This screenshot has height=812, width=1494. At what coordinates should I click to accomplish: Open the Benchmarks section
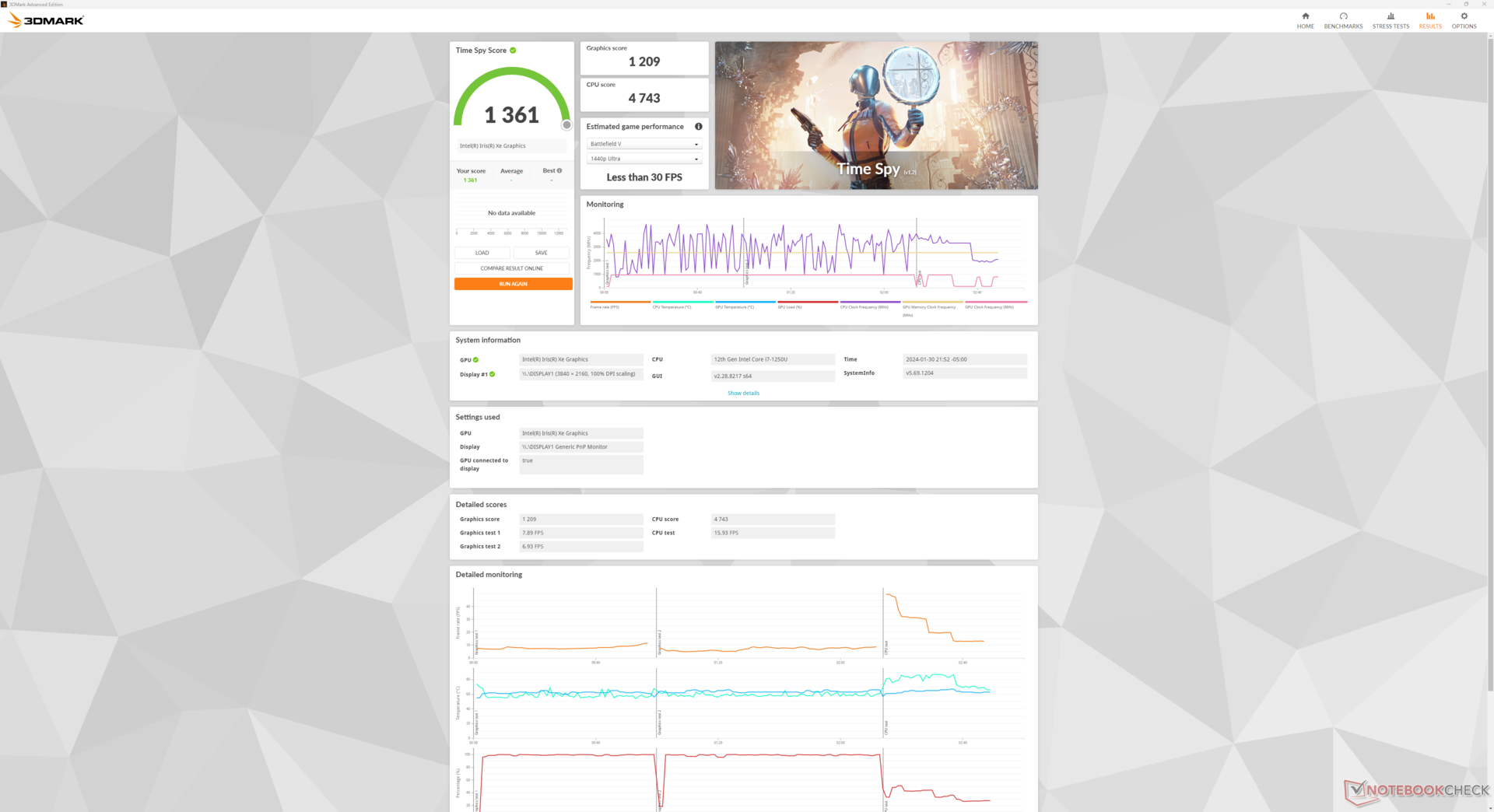tap(1343, 20)
